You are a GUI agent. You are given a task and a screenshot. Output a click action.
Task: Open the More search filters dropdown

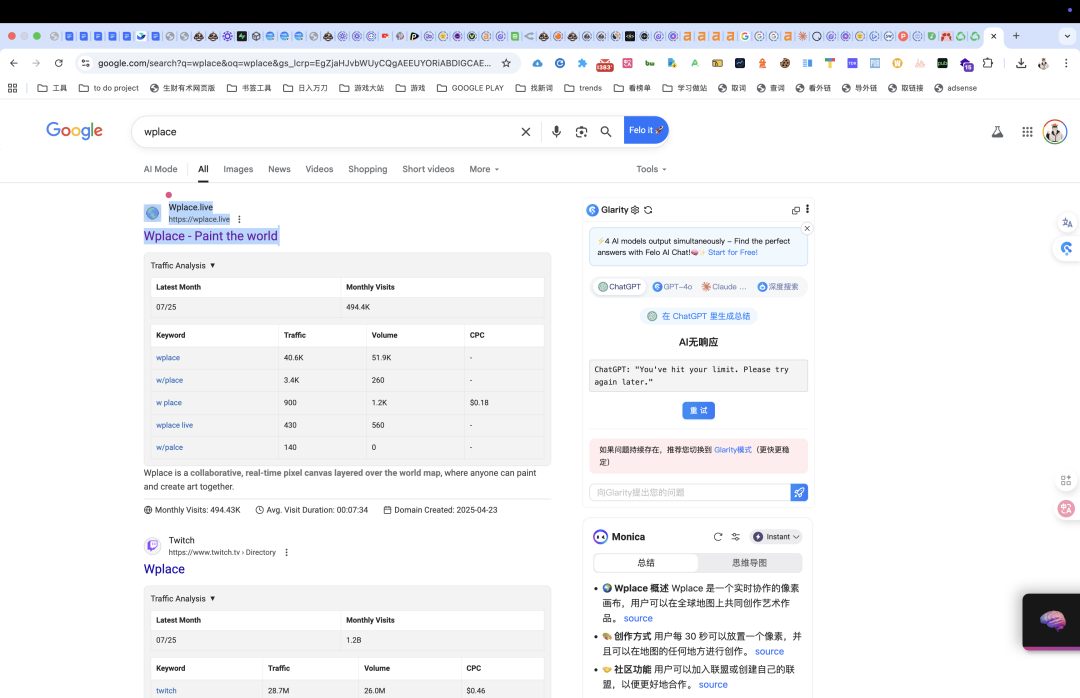484,170
